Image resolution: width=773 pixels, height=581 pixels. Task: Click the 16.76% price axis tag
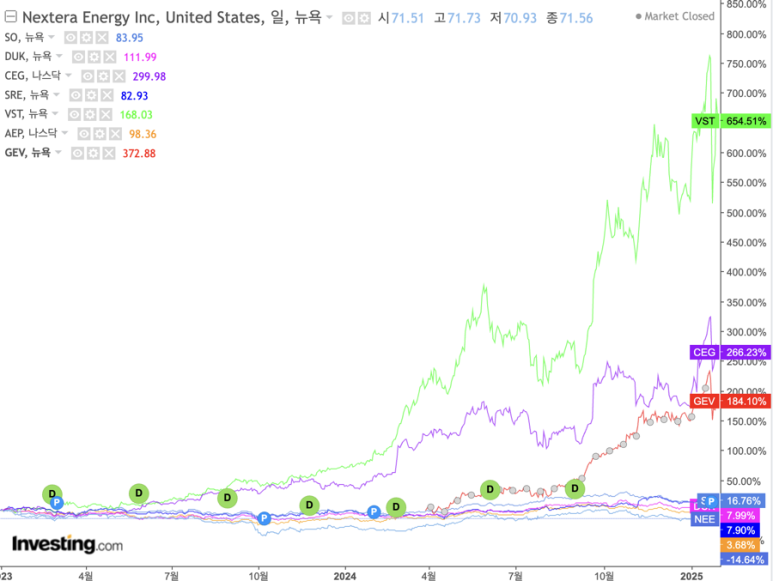[743, 501]
